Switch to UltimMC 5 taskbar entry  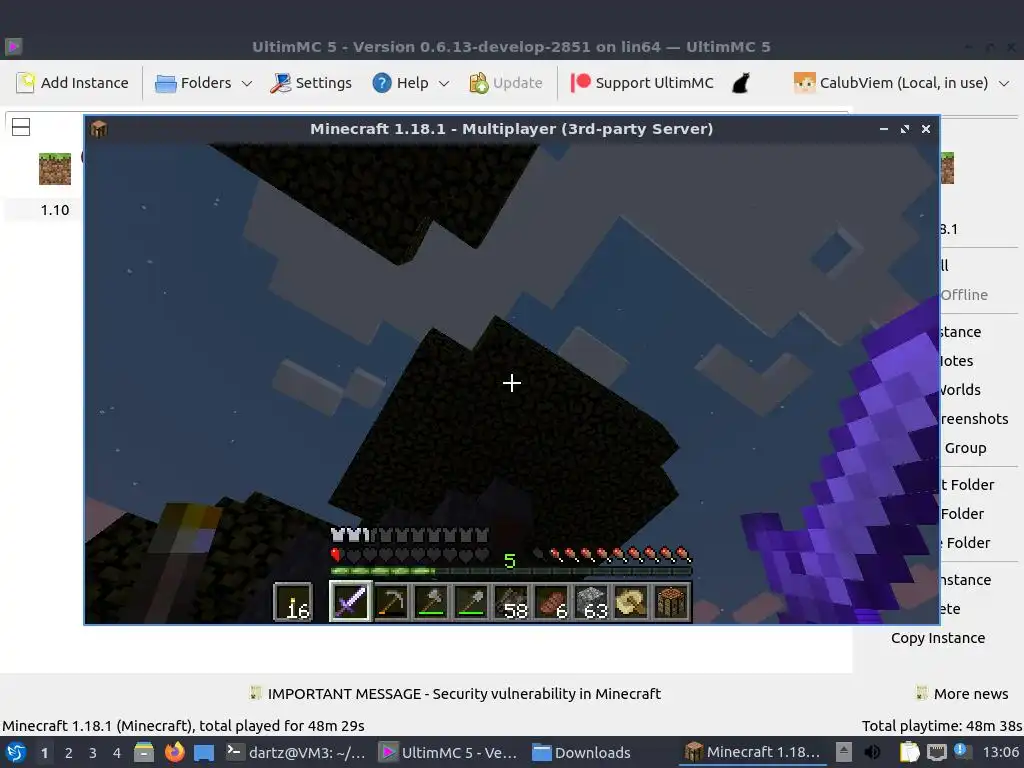tap(449, 752)
